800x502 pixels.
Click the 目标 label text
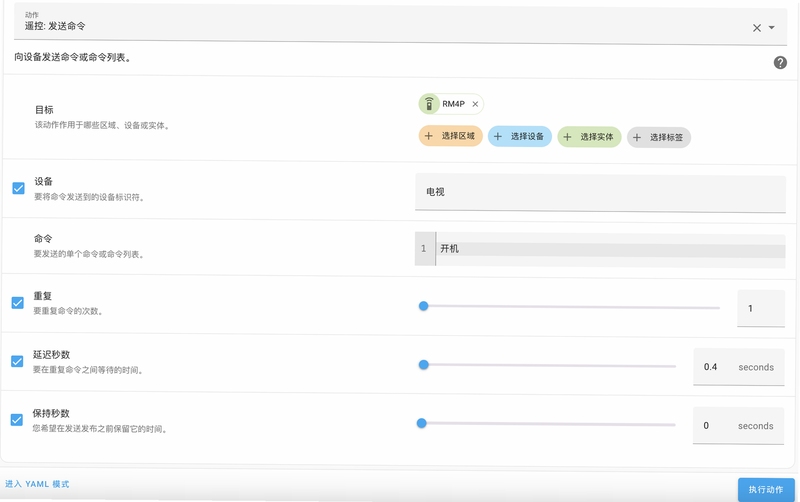coord(44,110)
